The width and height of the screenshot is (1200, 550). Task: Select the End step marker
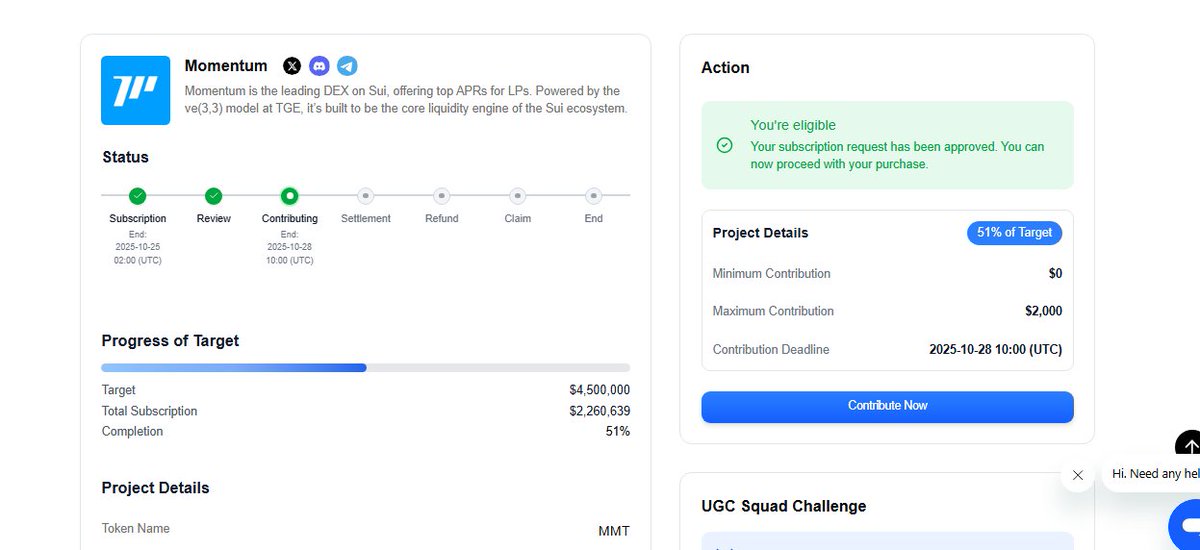593,196
